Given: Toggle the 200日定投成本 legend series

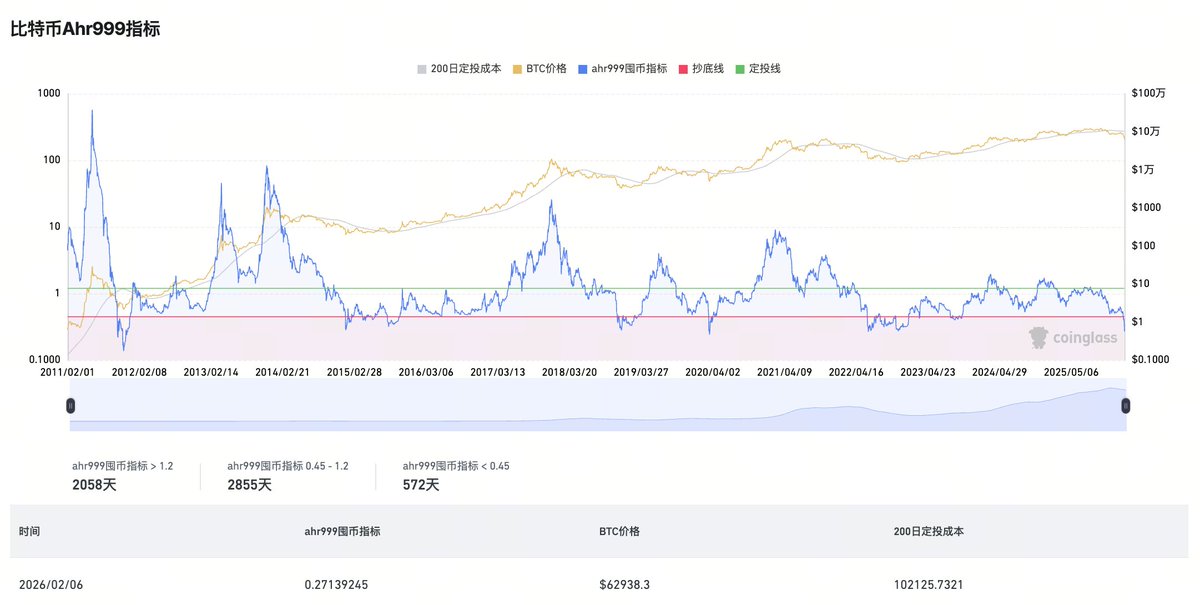Looking at the screenshot, I should coord(459,69).
